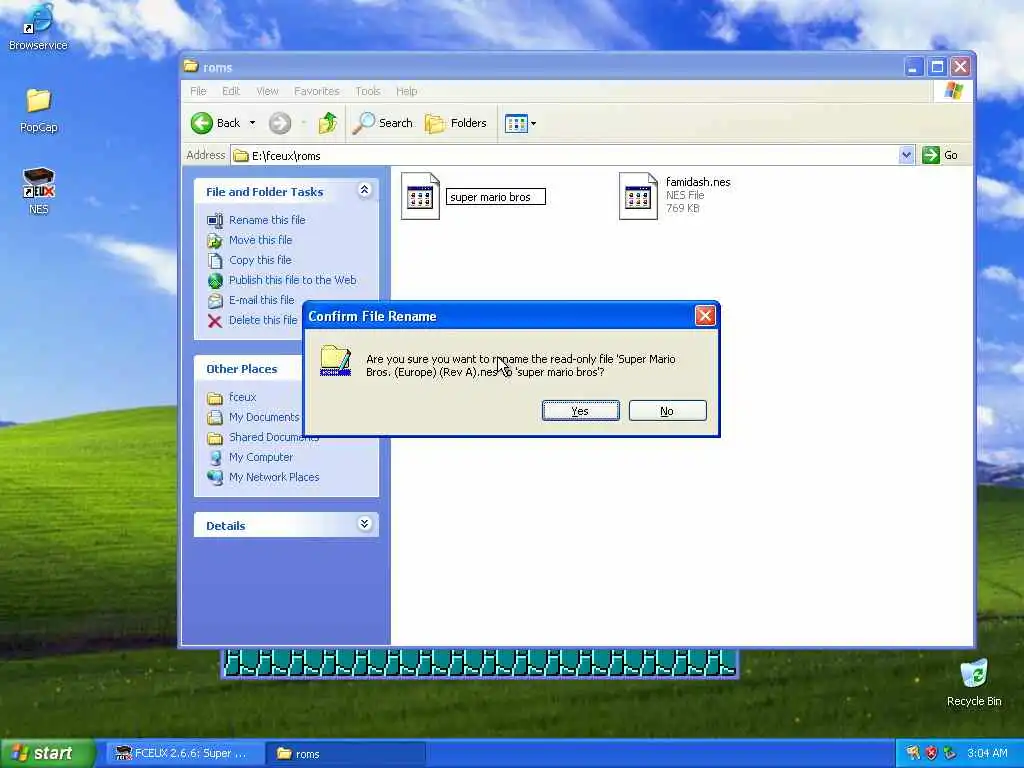1024x768 pixels.
Task: Open My Network Places link
Action: 274,477
